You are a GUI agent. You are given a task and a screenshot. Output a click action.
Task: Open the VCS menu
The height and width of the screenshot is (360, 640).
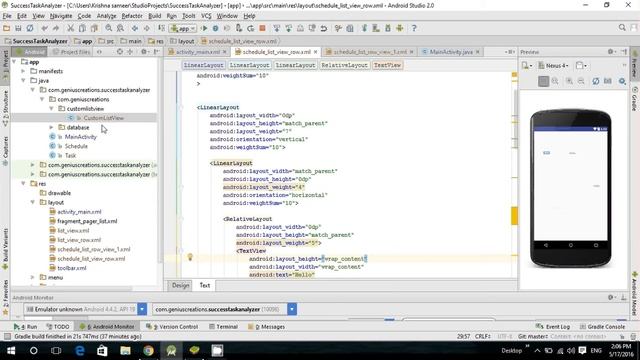click(206, 16)
